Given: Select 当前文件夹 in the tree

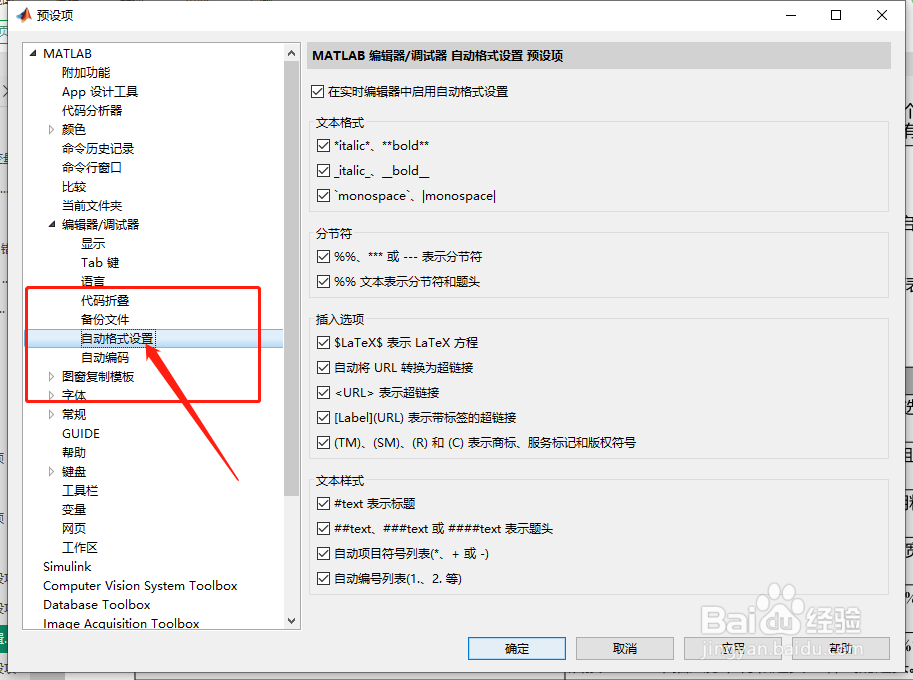Looking at the screenshot, I should (92, 206).
